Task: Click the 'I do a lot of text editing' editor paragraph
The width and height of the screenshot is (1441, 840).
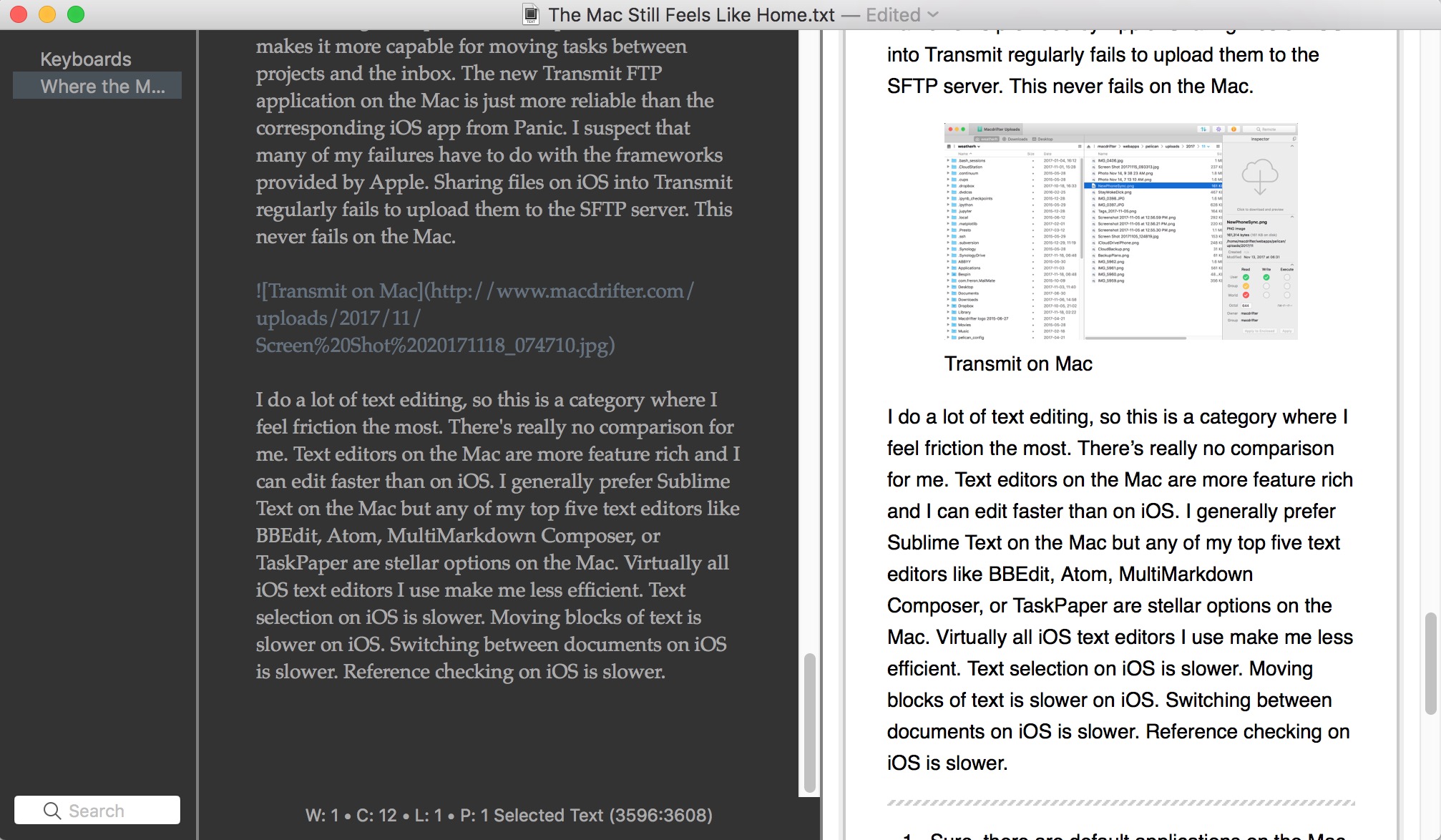Action: 497,535
